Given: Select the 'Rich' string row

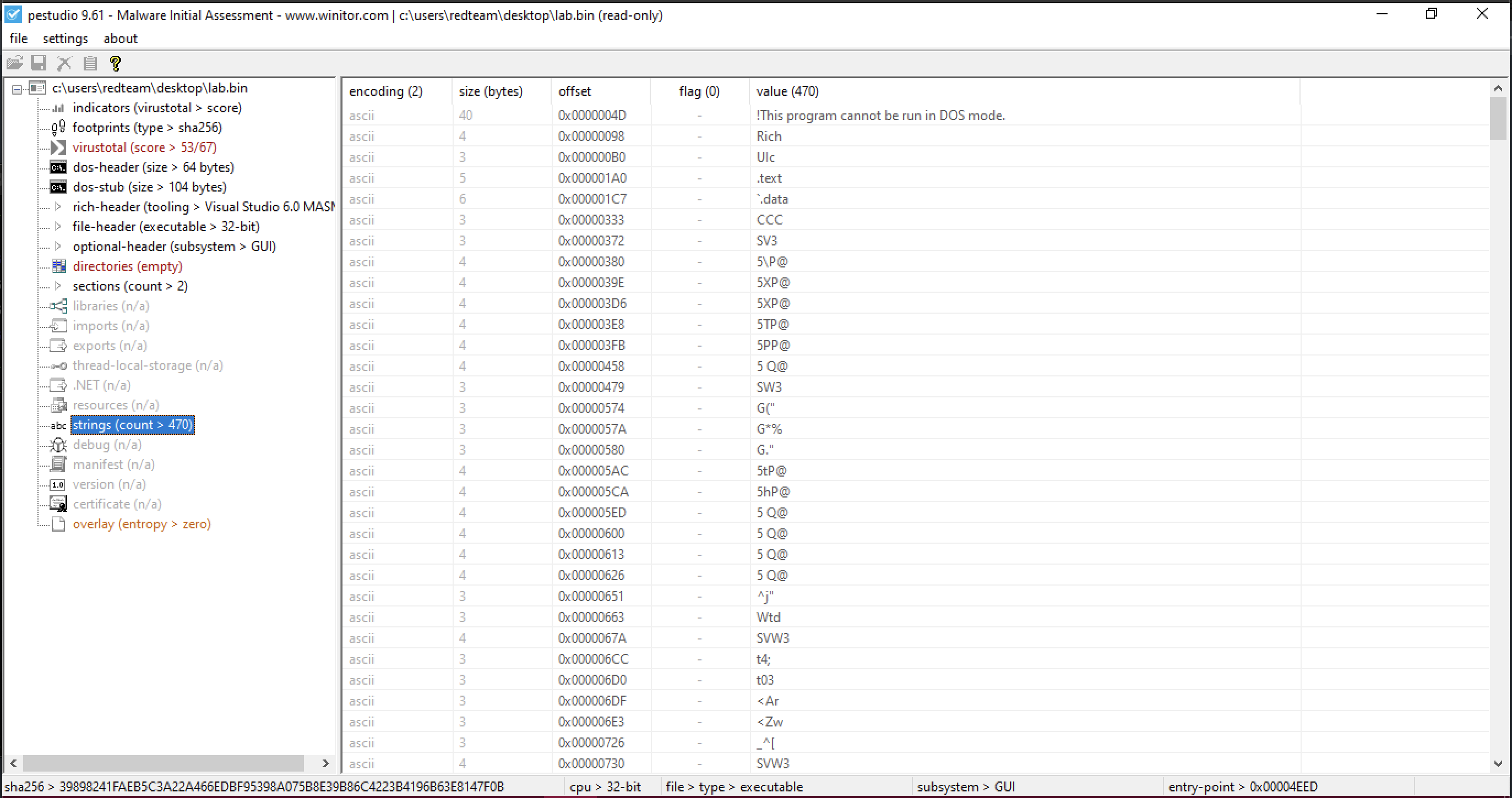Looking at the screenshot, I should tap(916, 136).
